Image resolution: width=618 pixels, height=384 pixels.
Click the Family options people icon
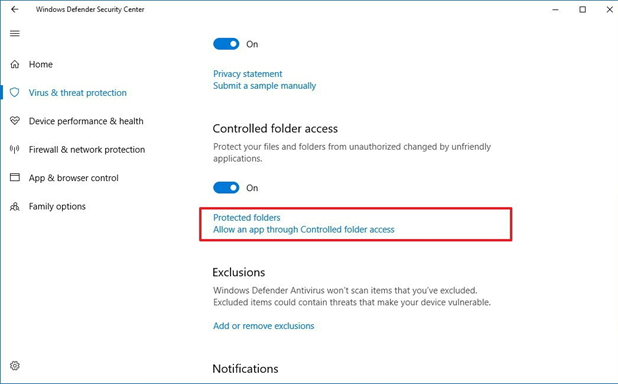tap(15, 206)
